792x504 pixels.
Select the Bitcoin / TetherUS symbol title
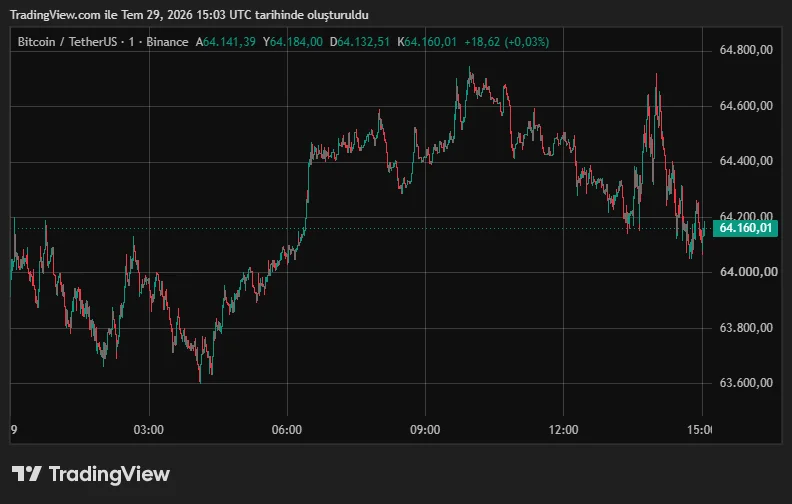[67, 42]
